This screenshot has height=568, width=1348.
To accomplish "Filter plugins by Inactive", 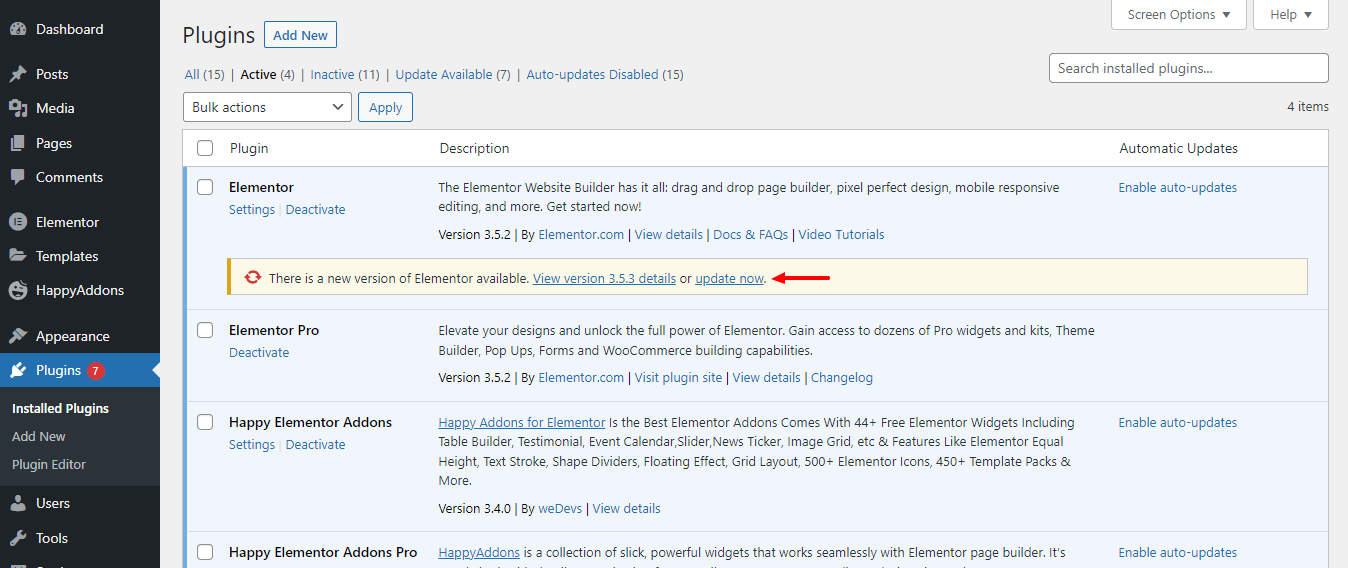I will (332, 74).
